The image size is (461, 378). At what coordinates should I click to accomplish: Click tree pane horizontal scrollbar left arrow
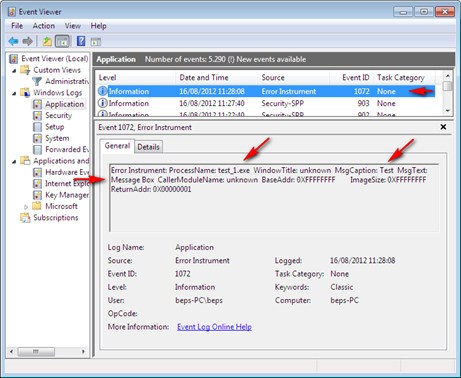[12, 352]
